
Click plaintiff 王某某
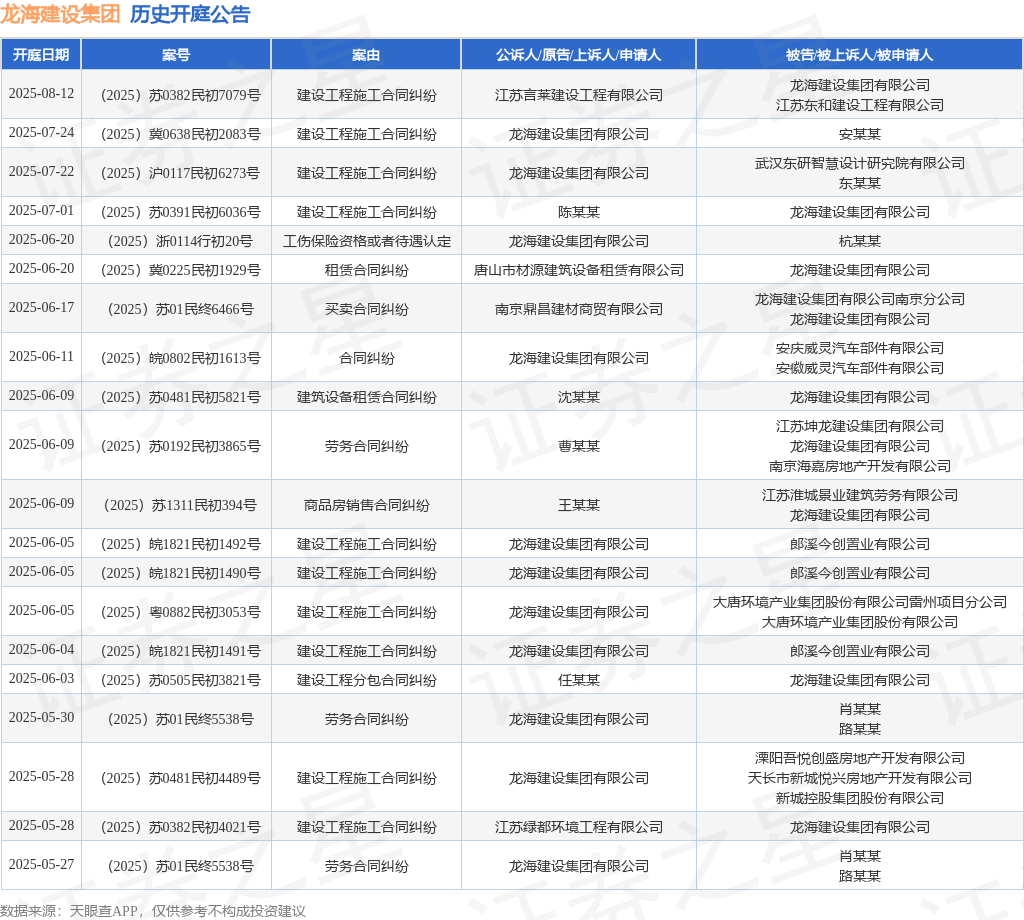click(579, 505)
